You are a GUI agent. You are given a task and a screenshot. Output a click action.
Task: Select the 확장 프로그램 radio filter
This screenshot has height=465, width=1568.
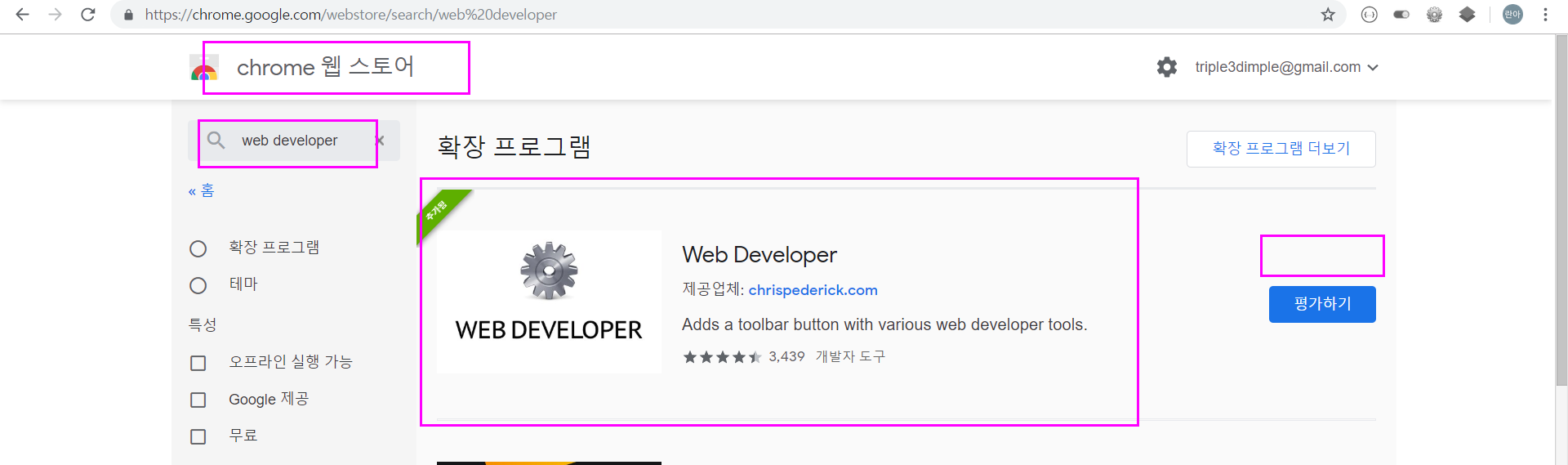tap(198, 248)
